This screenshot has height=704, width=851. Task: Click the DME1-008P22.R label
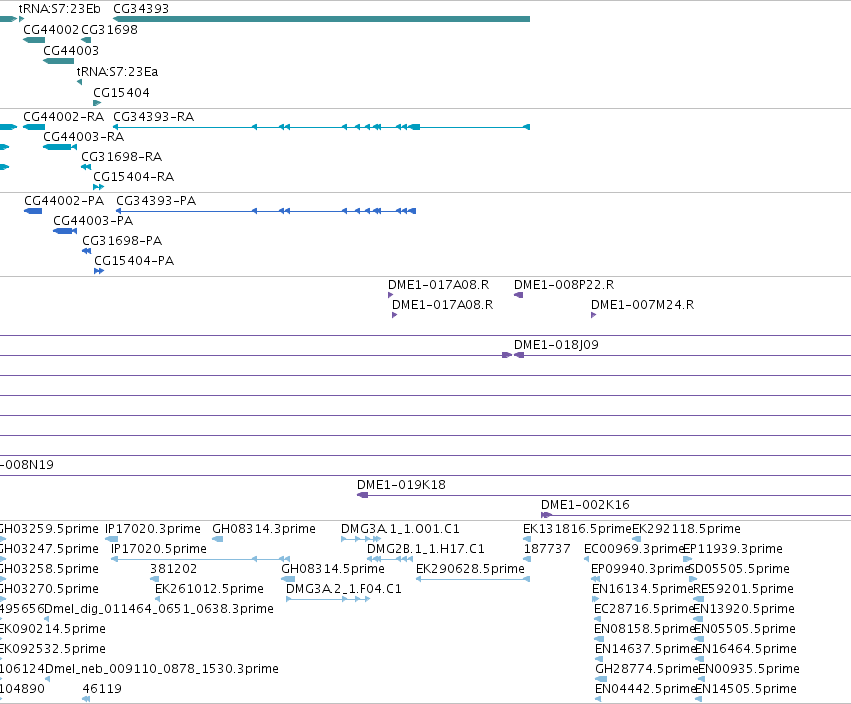pos(564,285)
